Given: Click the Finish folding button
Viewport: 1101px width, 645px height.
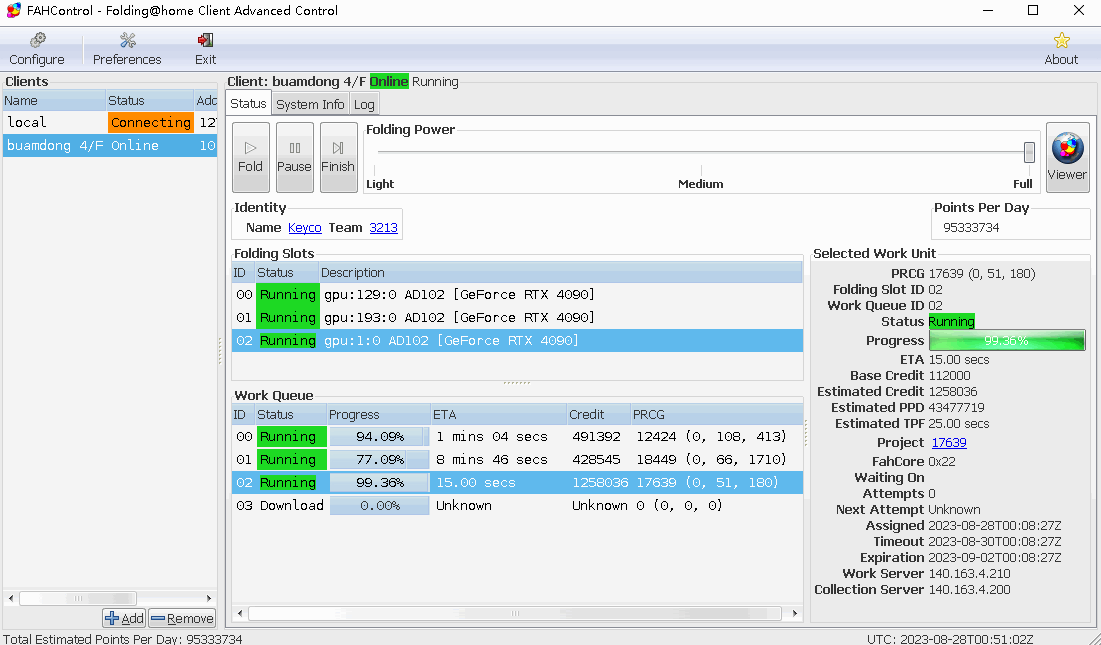Looking at the screenshot, I should [338, 157].
